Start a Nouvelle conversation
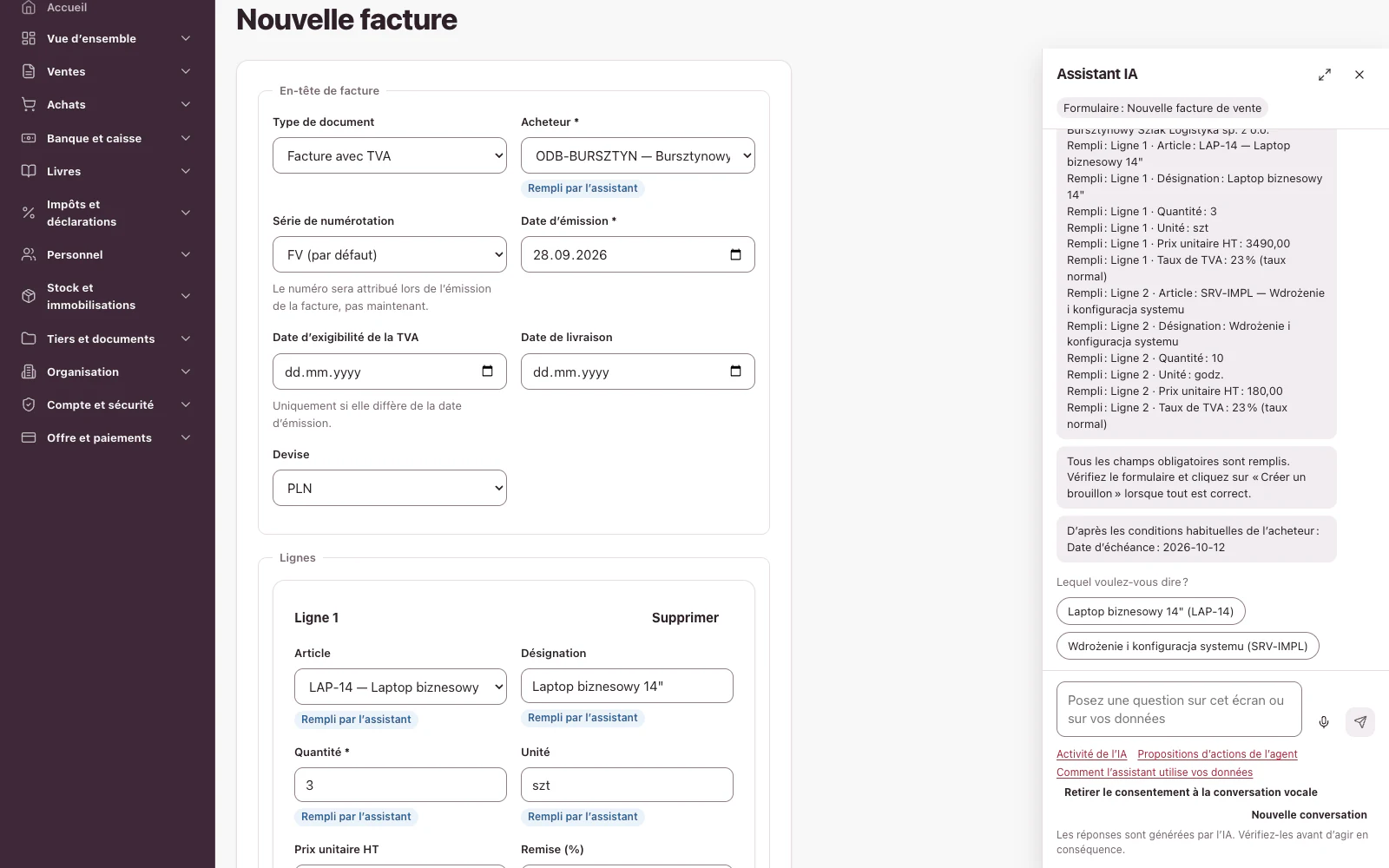Image resolution: width=1389 pixels, height=868 pixels. tap(1309, 815)
